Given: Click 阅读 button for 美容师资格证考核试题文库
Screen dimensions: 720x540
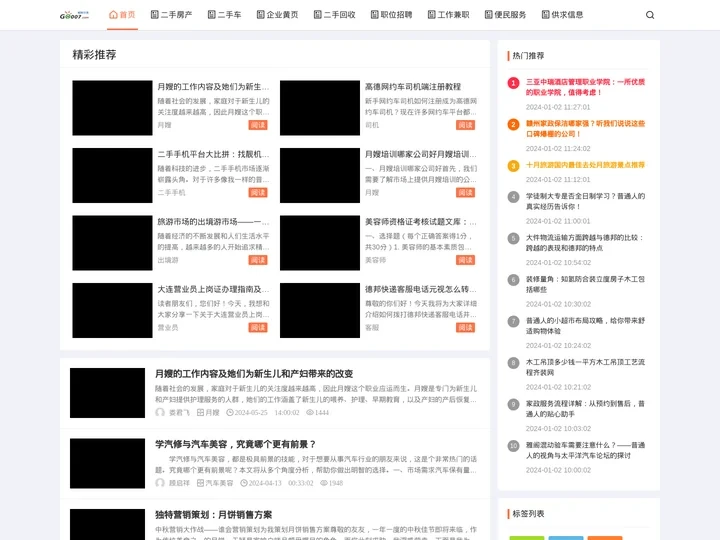Looking at the screenshot, I should click(465, 260).
